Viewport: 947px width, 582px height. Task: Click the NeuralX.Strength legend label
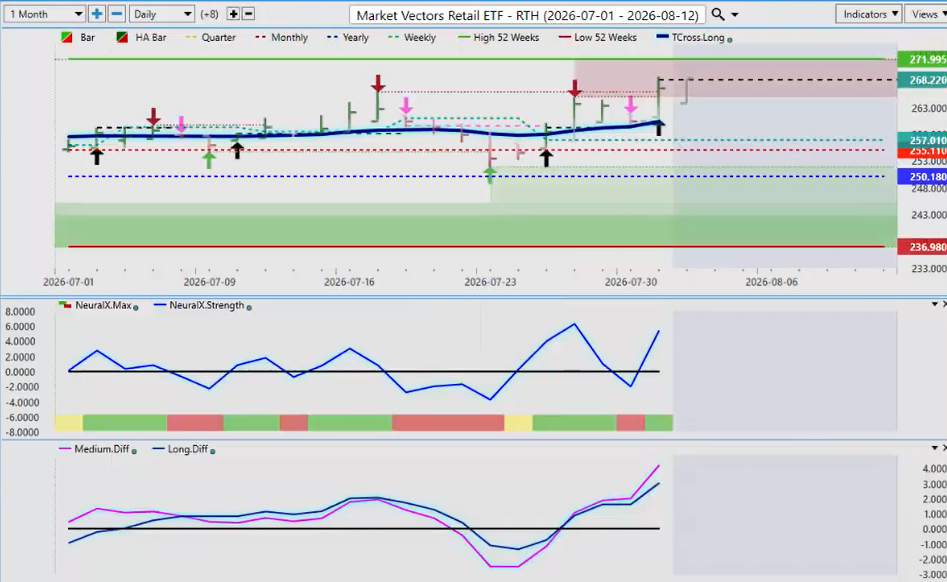(x=207, y=305)
